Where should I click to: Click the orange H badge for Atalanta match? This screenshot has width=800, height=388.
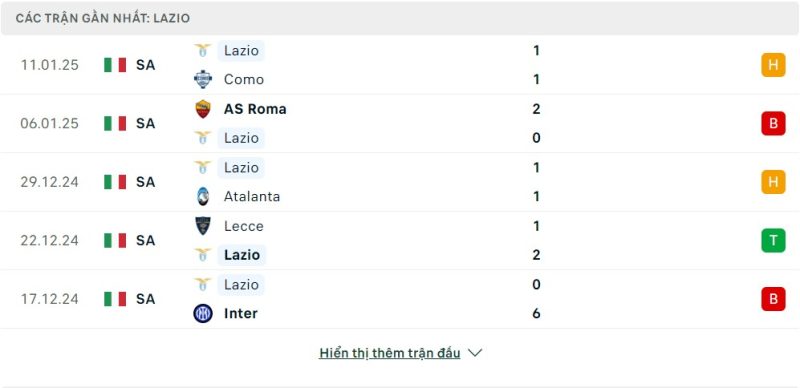pos(773,182)
